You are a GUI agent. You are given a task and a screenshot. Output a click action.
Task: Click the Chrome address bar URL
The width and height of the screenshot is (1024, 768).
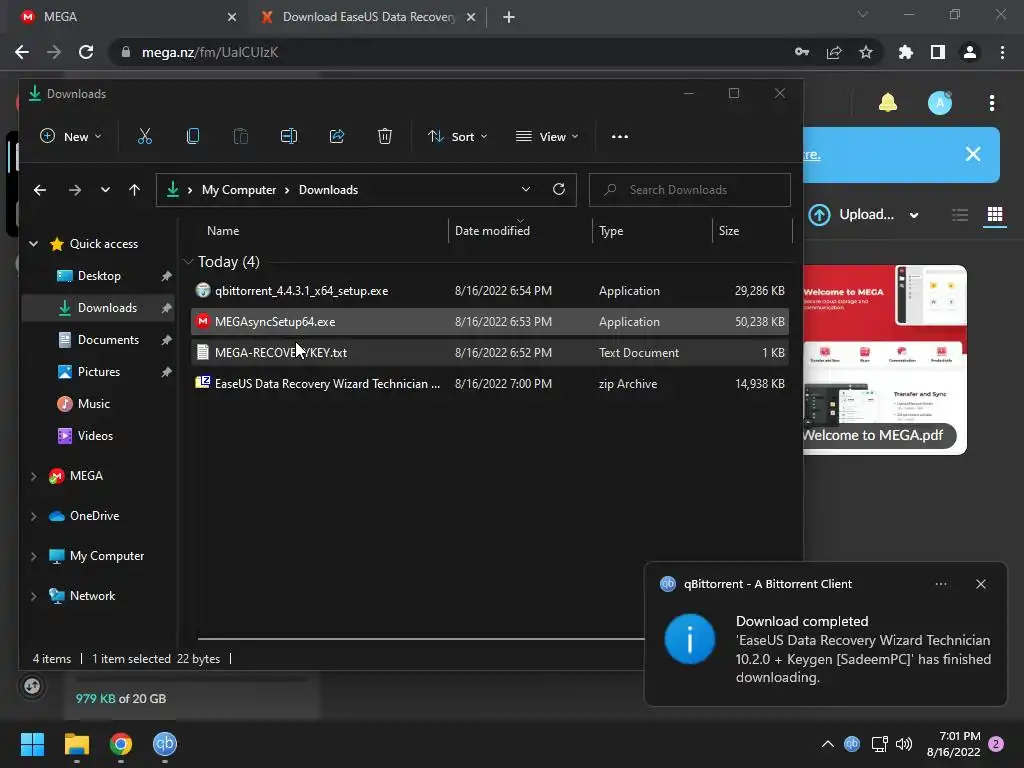click(x=210, y=52)
